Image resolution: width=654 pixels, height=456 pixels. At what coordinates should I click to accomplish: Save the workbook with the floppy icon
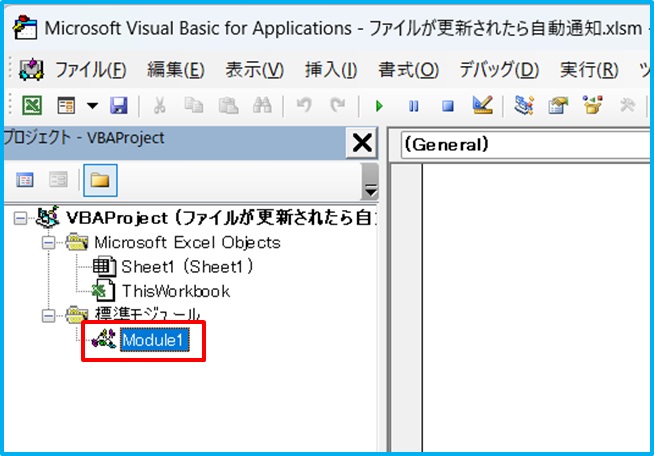tap(119, 106)
